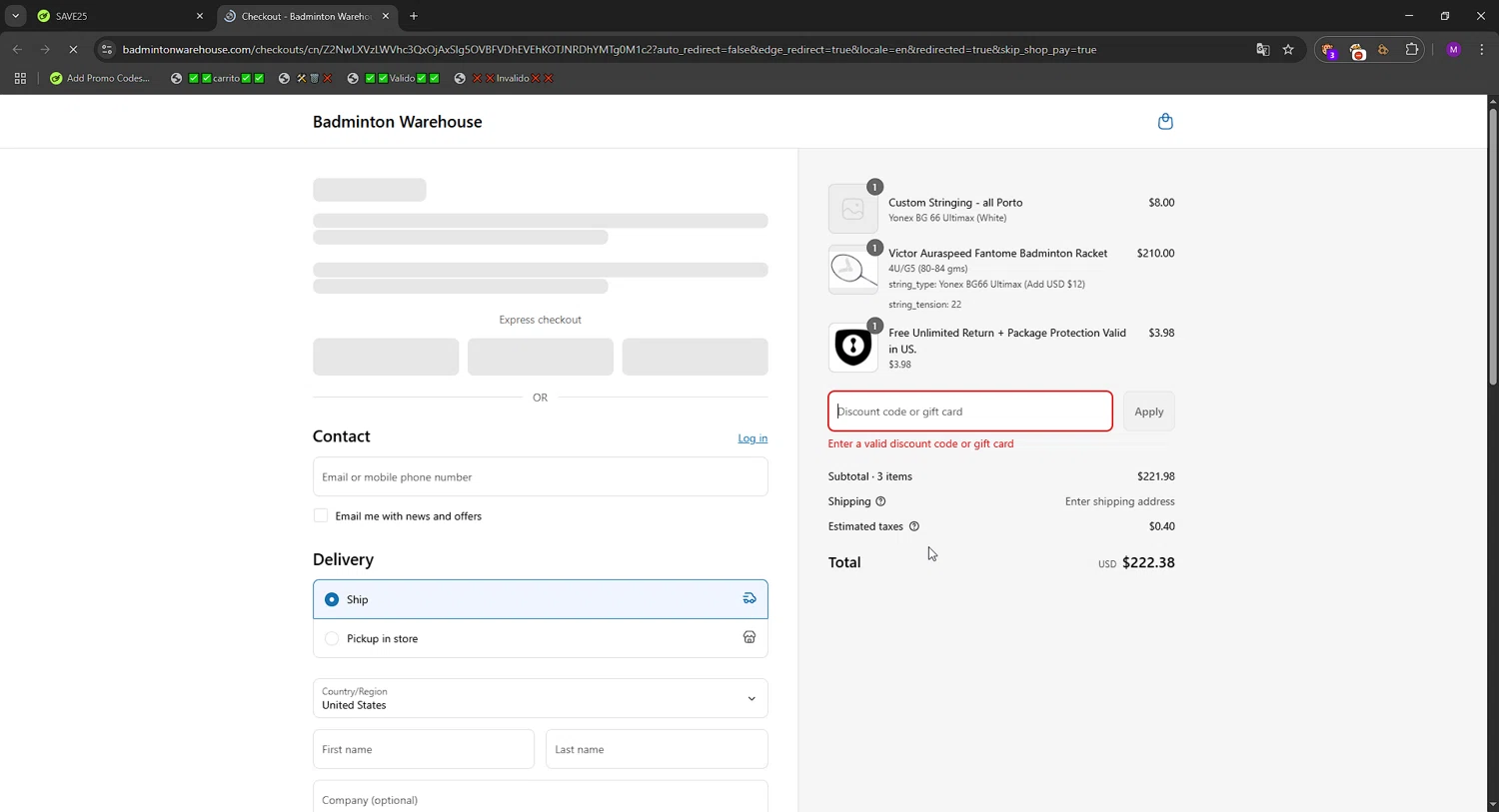Click the Pickup in store shop icon
Viewport: 1499px width, 812px height.
pos(749,637)
